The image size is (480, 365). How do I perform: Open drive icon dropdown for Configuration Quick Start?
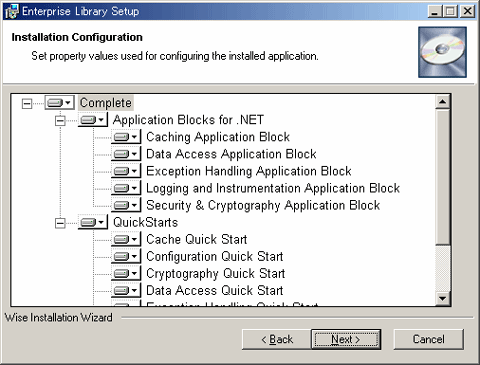click(x=126, y=256)
